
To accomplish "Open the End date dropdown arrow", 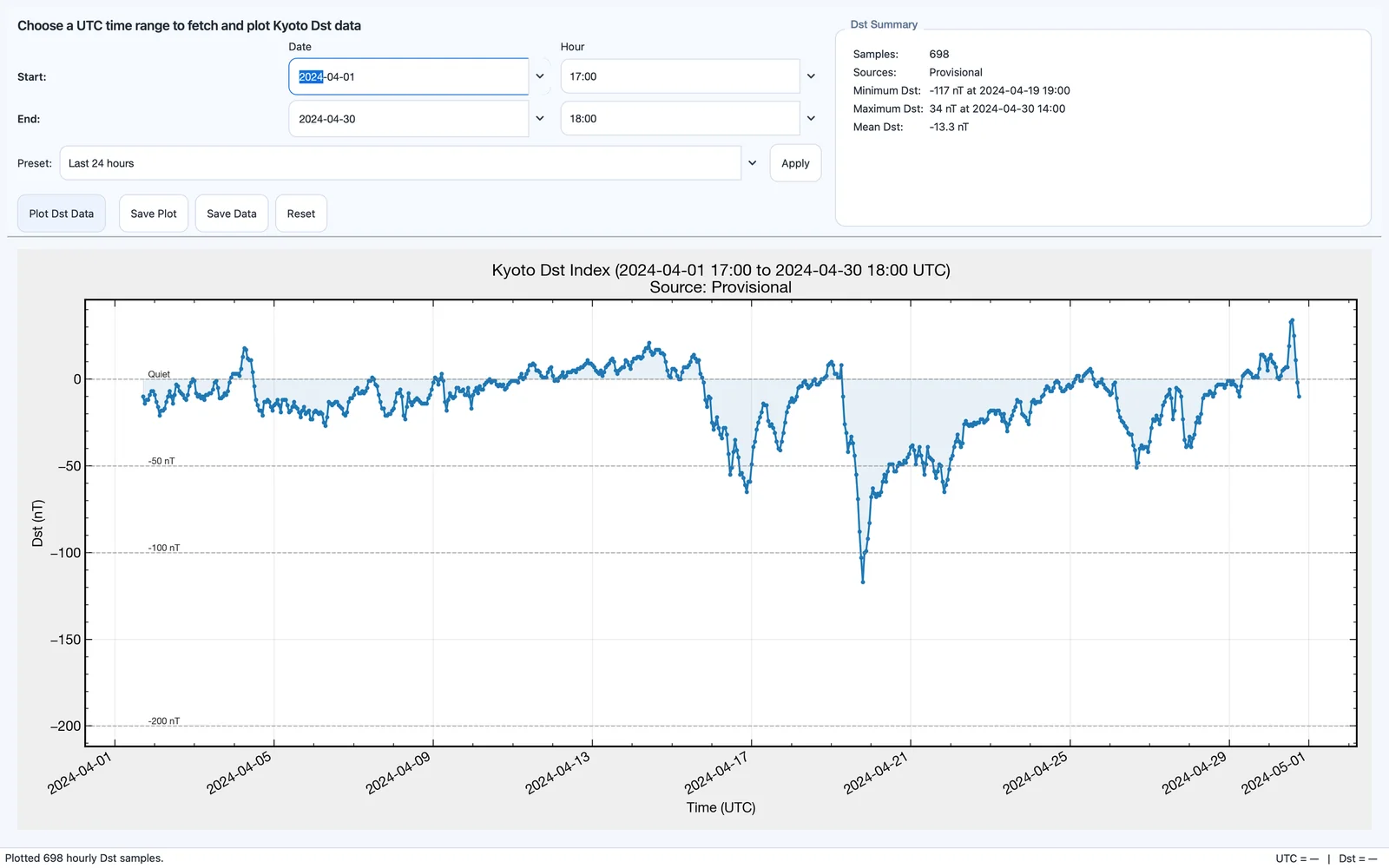I will click(540, 119).
